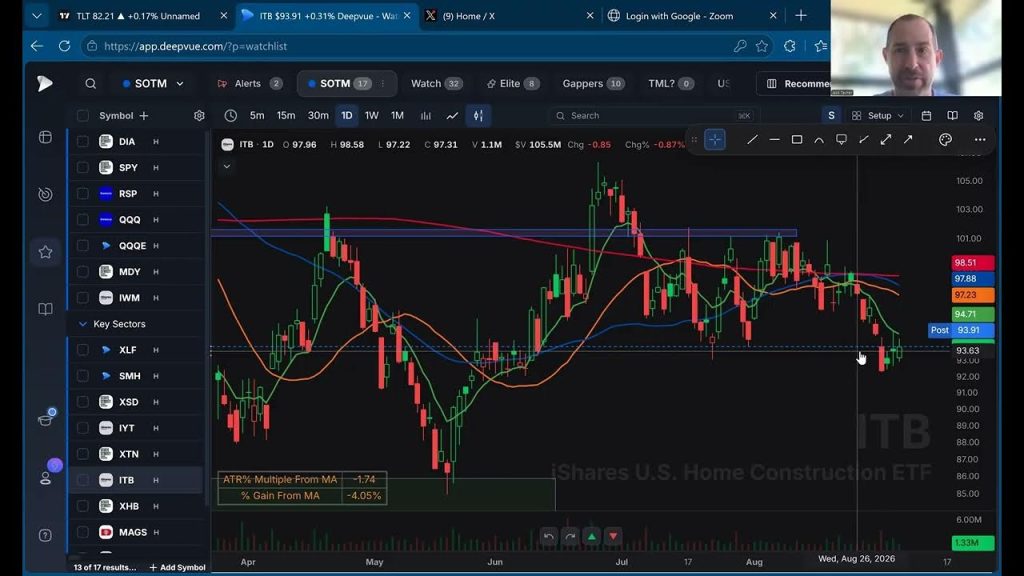The height and width of the screenshot is (576, 1024).
Task: Open the color palette drawing option
Action: 945,140
